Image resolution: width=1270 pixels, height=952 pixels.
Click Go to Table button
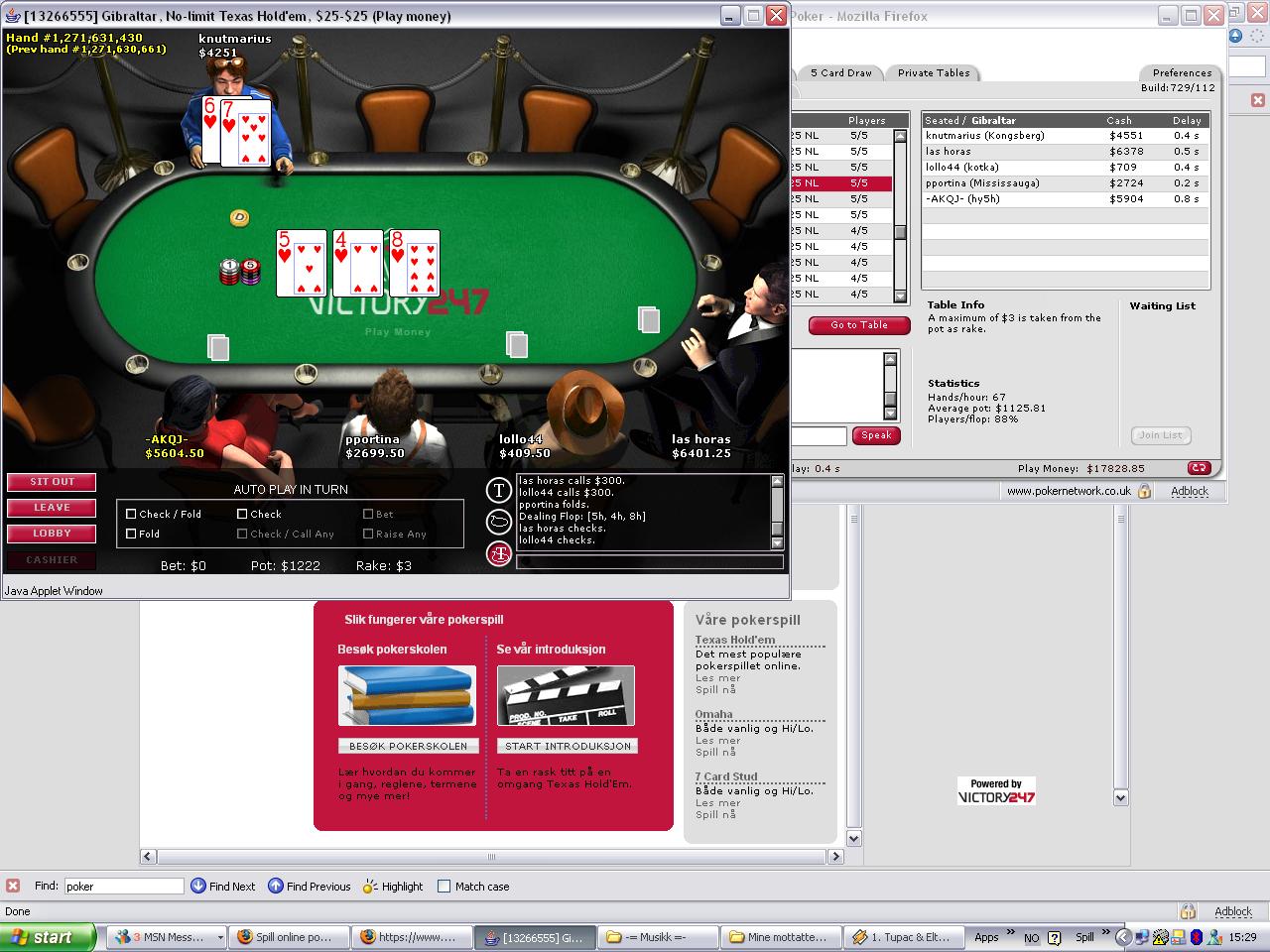pos(859,325)
